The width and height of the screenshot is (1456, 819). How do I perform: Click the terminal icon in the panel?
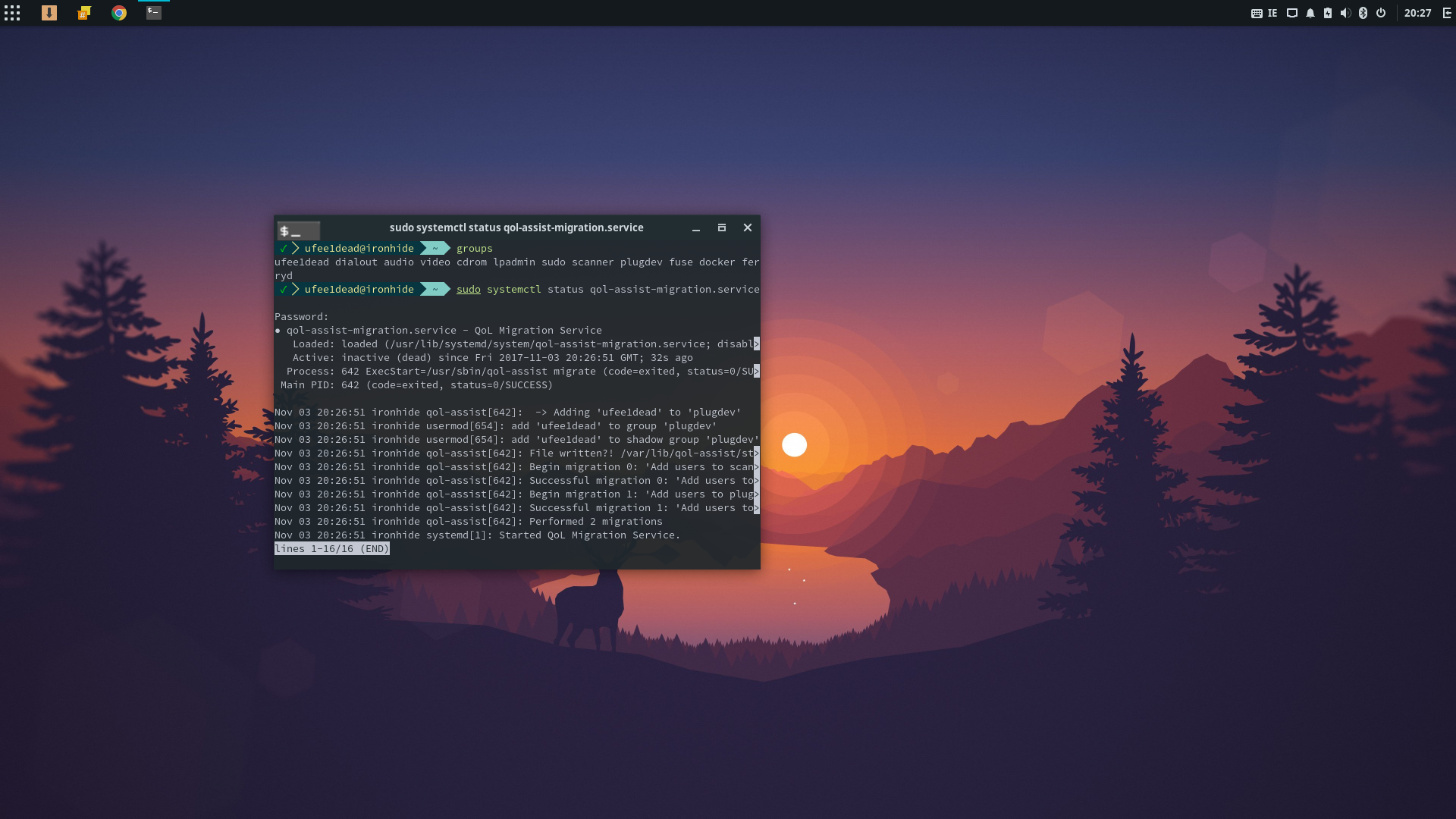coord(154,13)
